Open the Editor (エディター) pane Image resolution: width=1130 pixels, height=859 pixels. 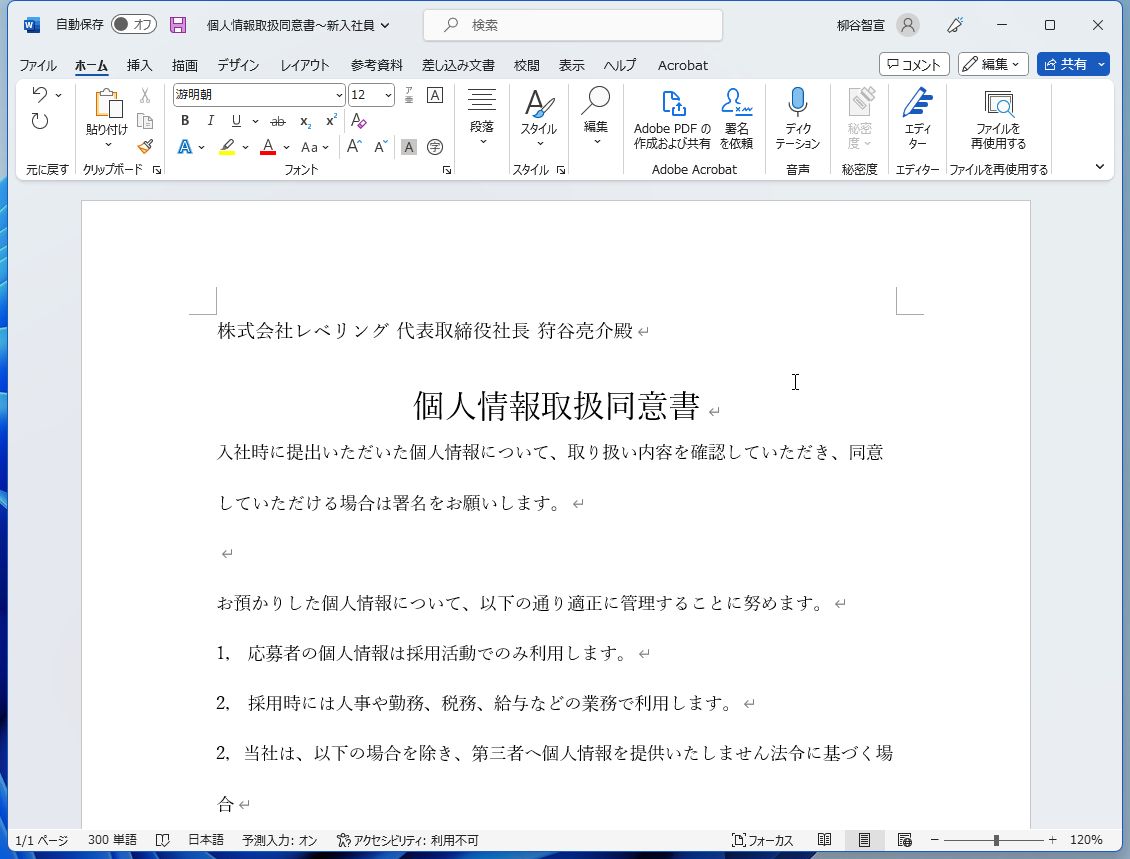click(x=917, y=118)
